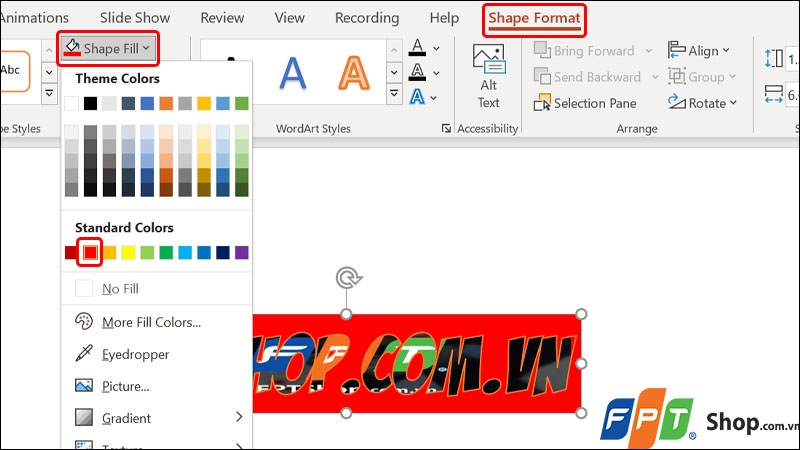The image size is (800, 450).
Task: Click the Gradient submenu arrow
Action: [239, 417]
